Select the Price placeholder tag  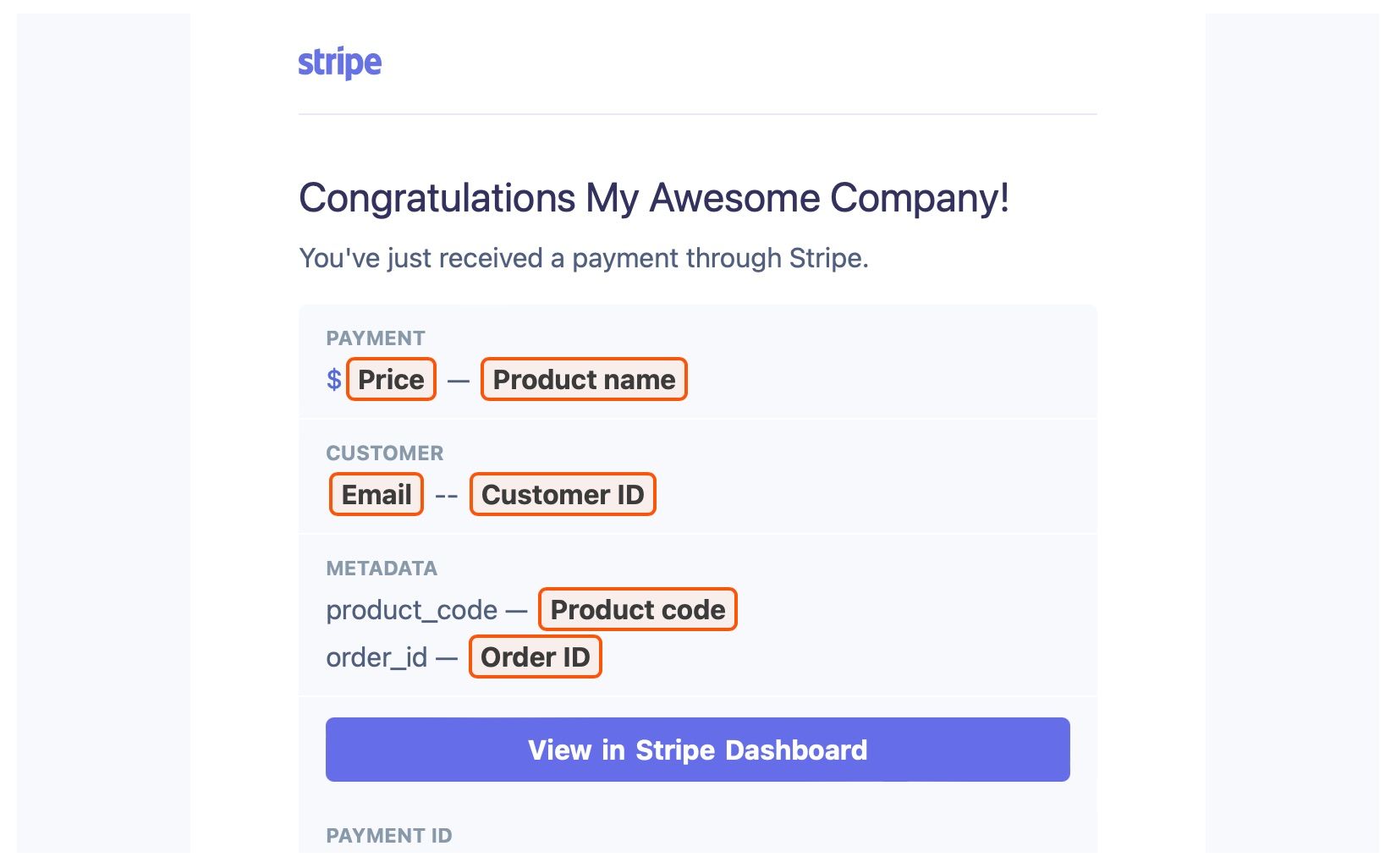click(391, 380)
